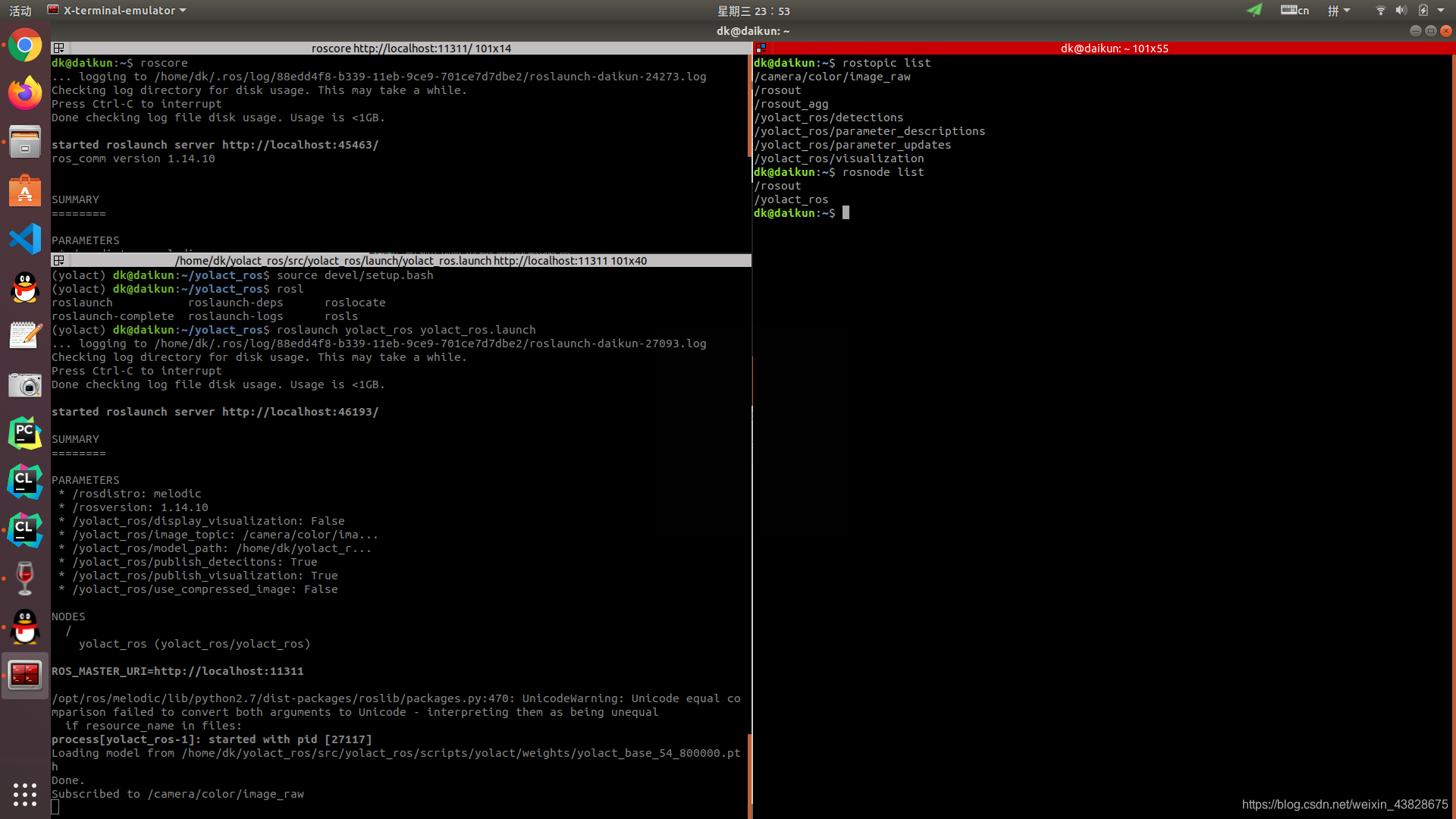This screenshot has height=819, width=1456.
Task: Select the roscore pane title bar
Action: [x=410, y=48]
